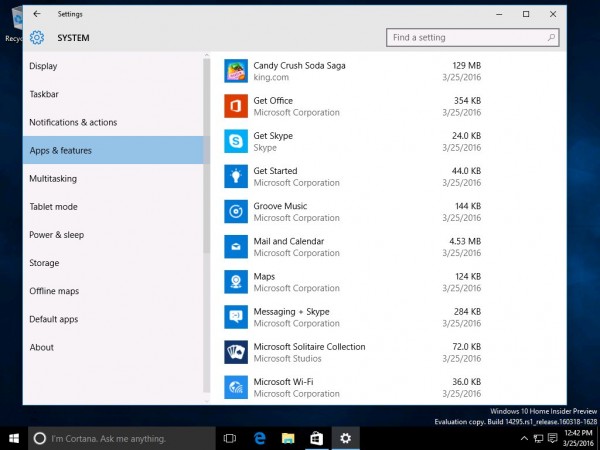The image size is (600, 450).
Task: Click the king.com publisher text
Action: [271, 77]
